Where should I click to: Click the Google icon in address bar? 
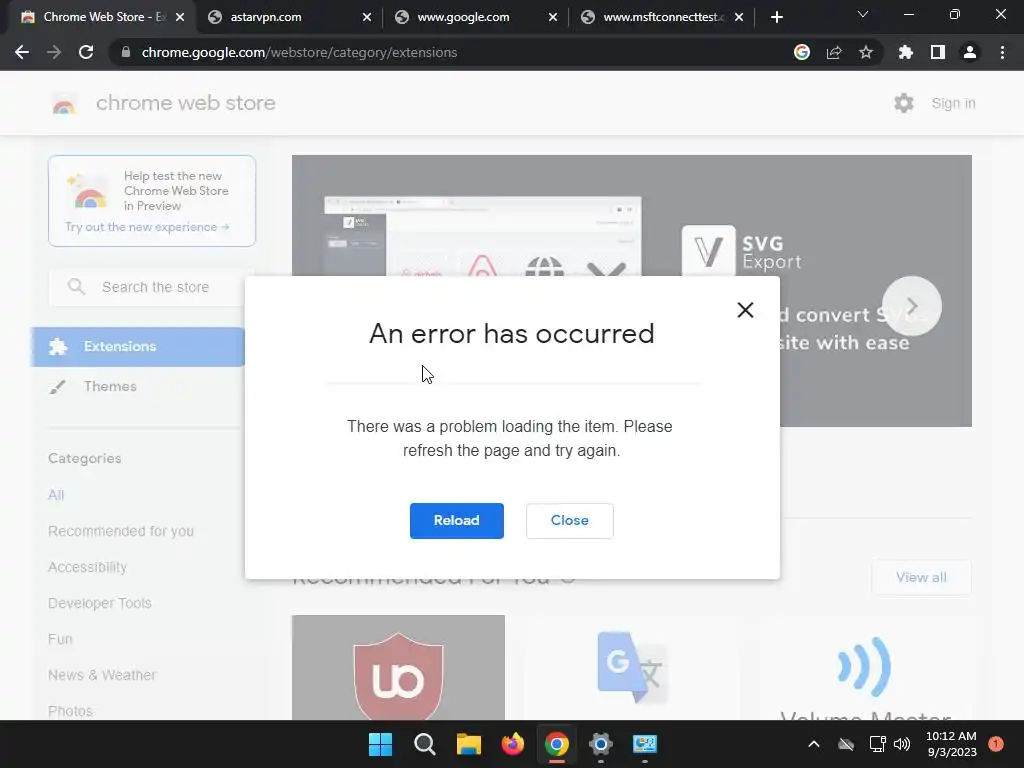pos(802,52)
